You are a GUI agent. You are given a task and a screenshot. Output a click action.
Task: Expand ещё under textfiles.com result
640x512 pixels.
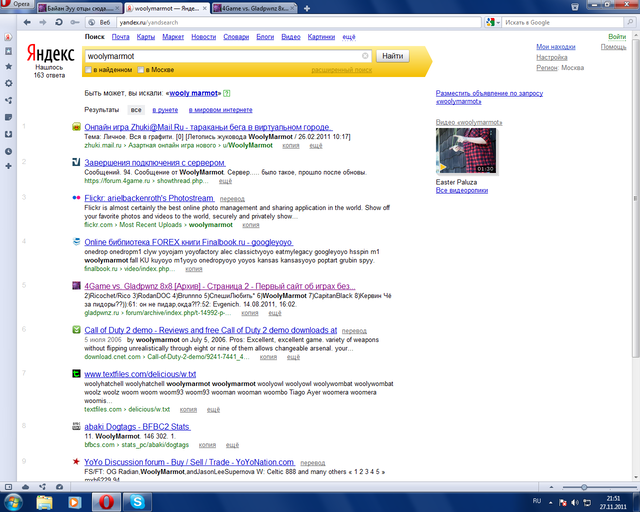213,410
